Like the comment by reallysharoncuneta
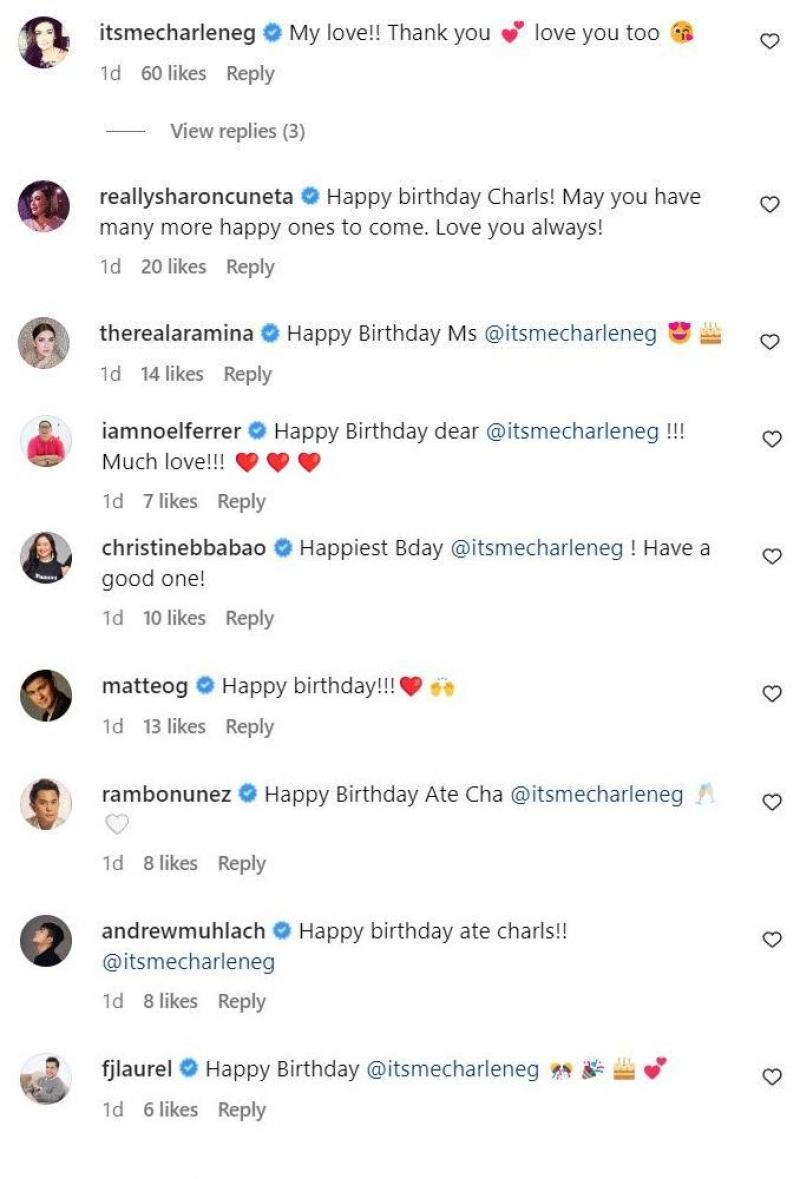Image resolution: width=800 pixels, height=1179 pixels. (x=769, y=204)
